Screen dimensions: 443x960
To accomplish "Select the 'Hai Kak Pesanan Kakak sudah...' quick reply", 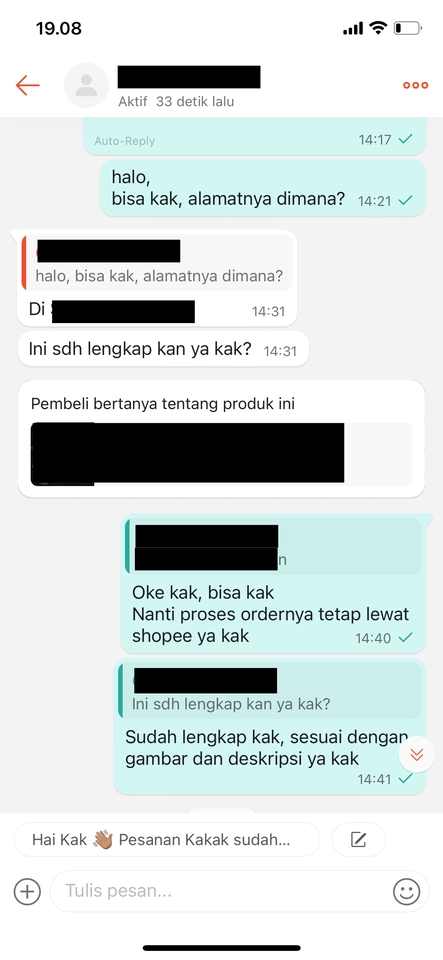I will pyautogui.click(x=166, y=839).
